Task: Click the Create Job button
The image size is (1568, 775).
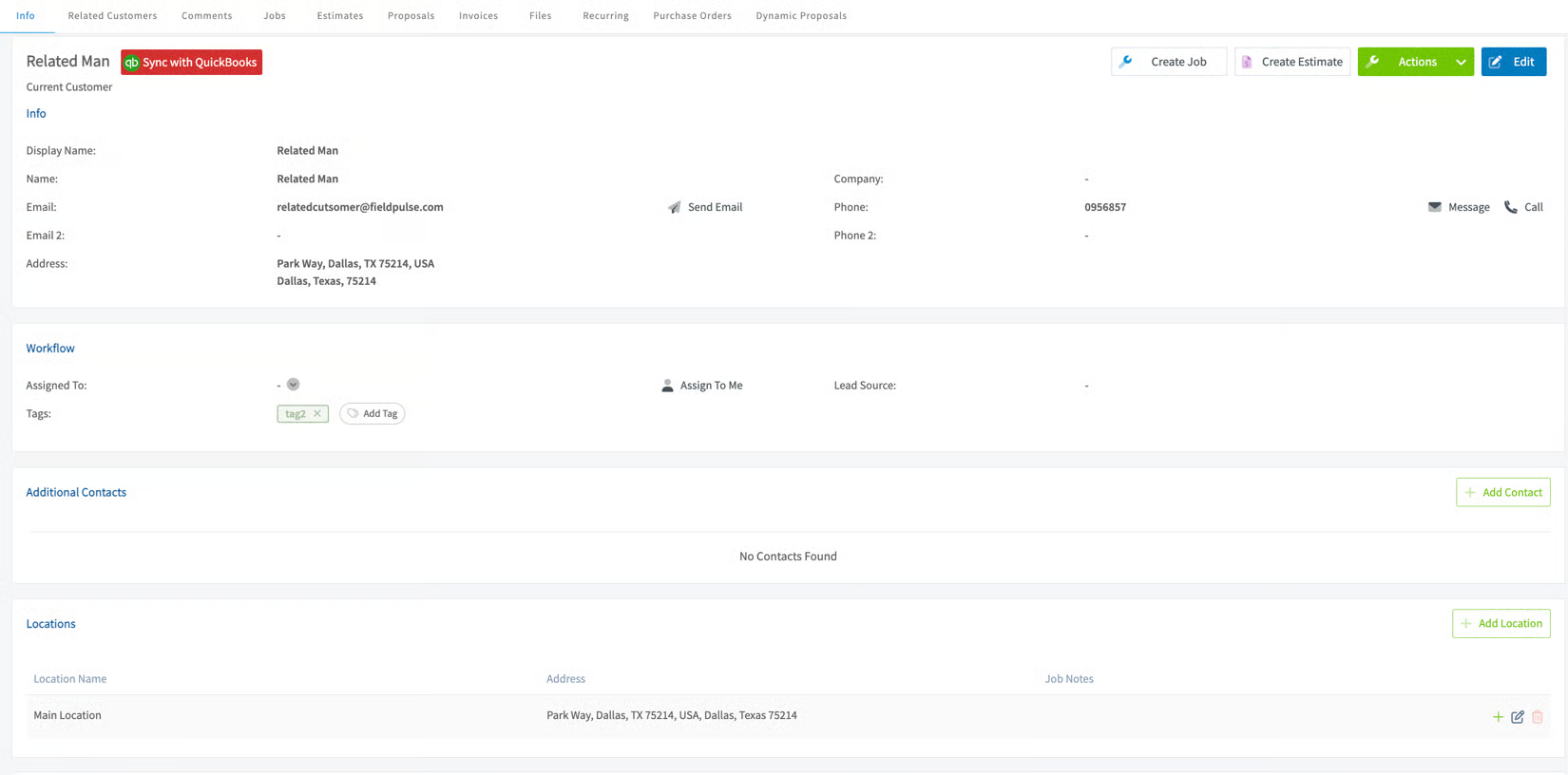Action: pyautogui.click(x=1169, y=62)
